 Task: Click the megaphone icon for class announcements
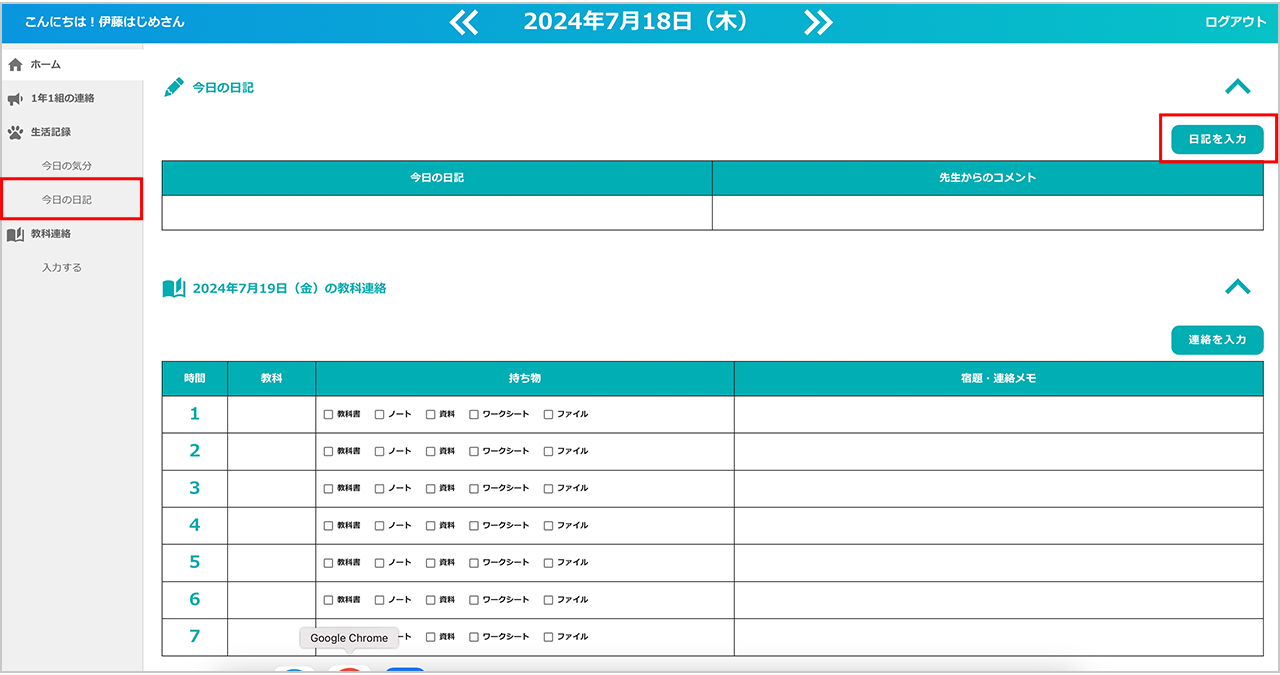coord(15,99)
